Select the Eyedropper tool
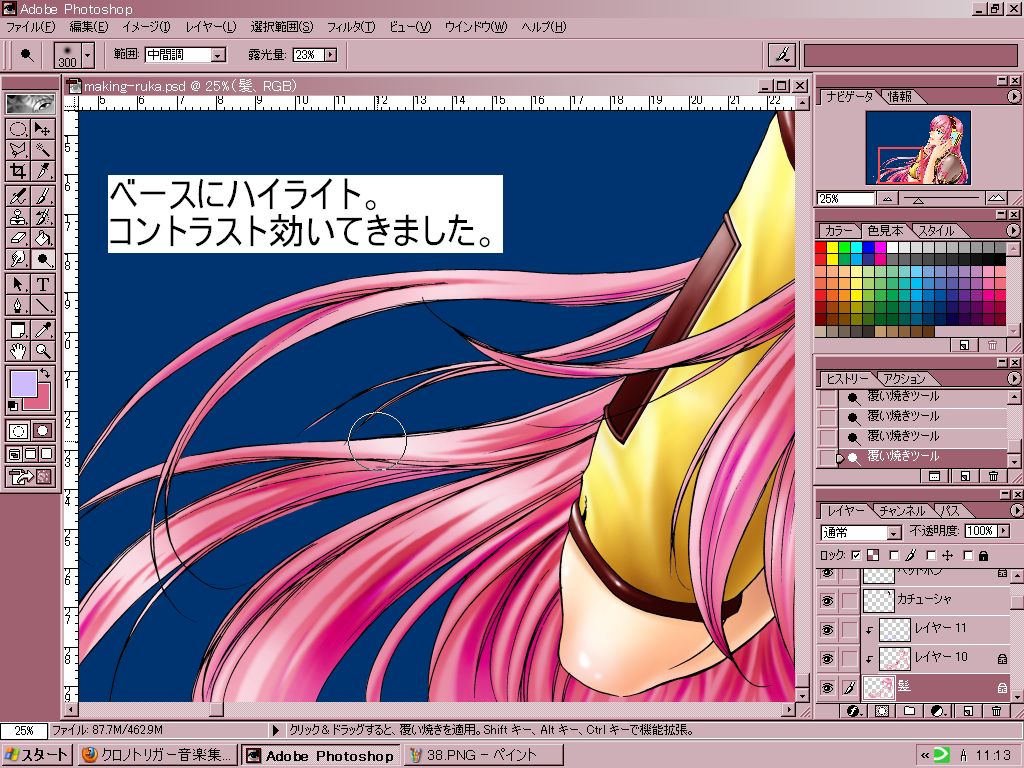The image size is (1024, 768). 43,329
